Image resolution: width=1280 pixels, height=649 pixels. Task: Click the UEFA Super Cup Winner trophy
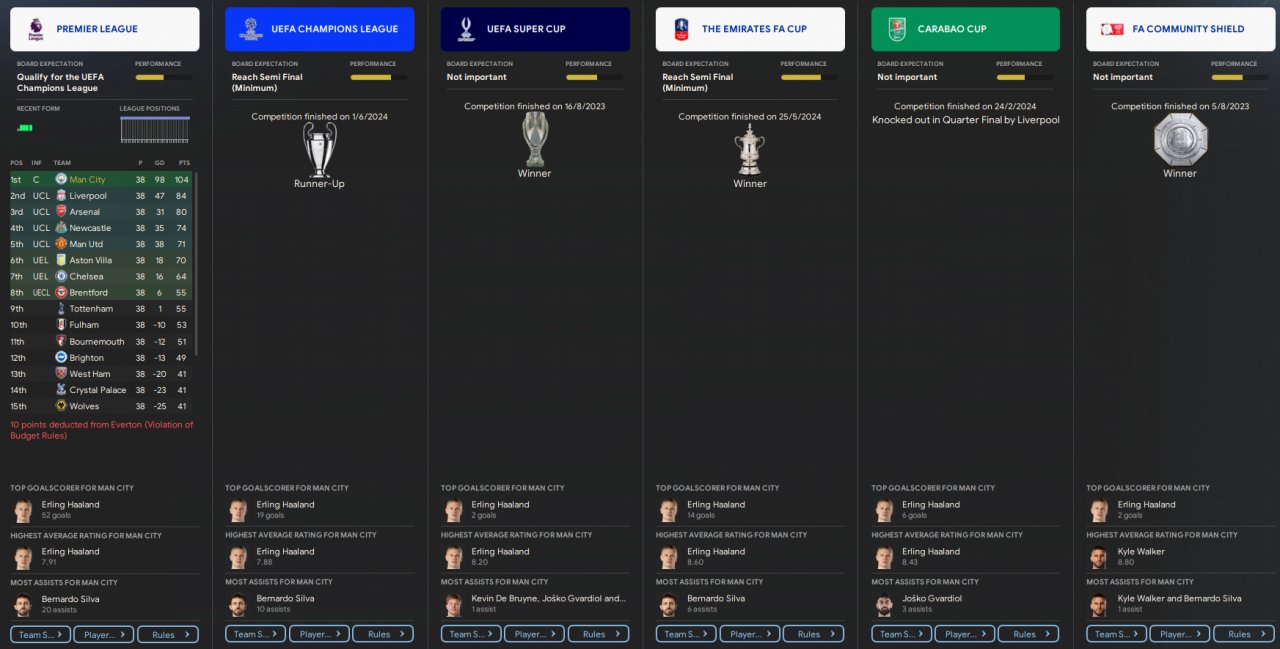click(535, 139)
